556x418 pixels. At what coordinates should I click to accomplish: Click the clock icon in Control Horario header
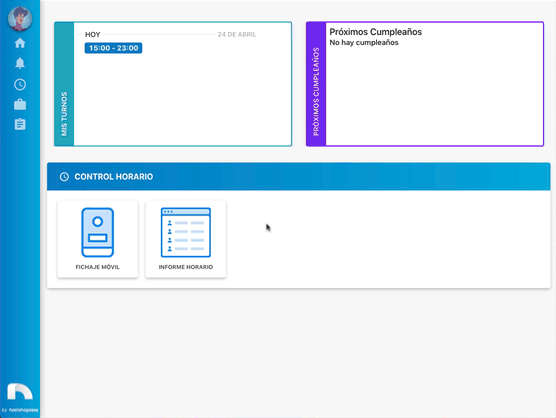[x=64, y=177]
